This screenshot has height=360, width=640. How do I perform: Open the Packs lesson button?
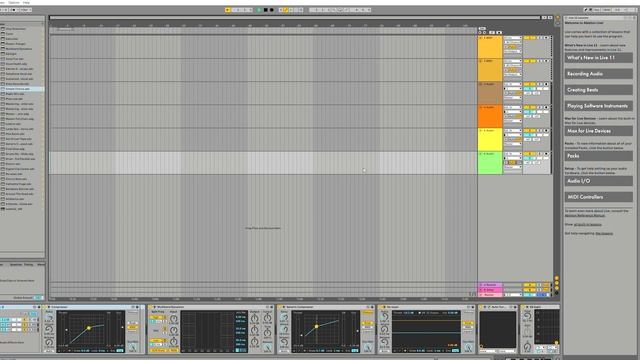598,156
